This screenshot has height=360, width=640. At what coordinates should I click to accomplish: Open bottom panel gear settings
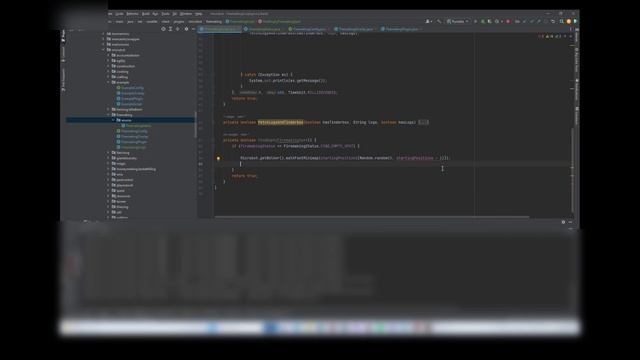click(563, 222)
